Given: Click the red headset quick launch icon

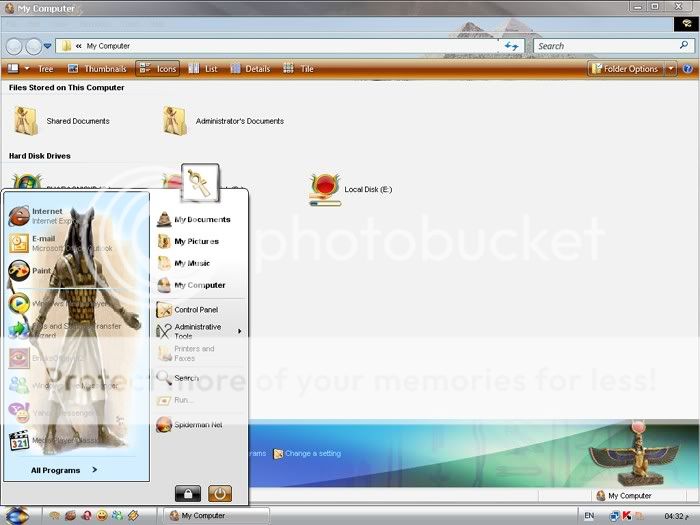Looking at the screenshot, I should click(x=87, y=516).
